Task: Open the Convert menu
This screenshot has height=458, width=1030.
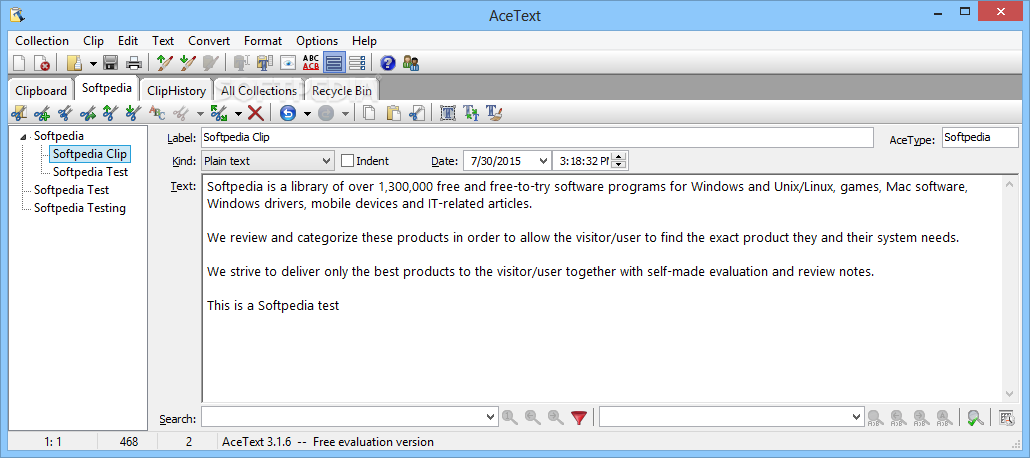Action: [209, 41]
